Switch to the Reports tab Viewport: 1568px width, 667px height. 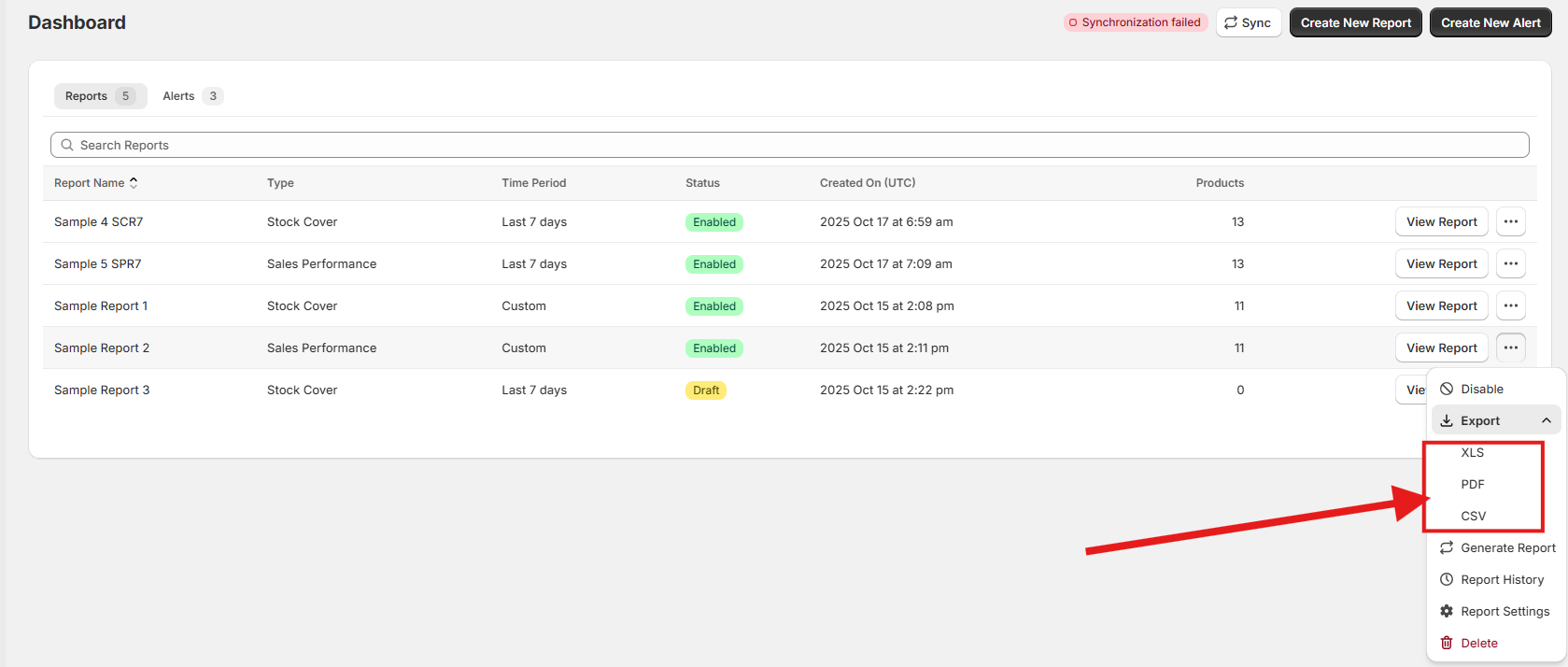point(100,96)
